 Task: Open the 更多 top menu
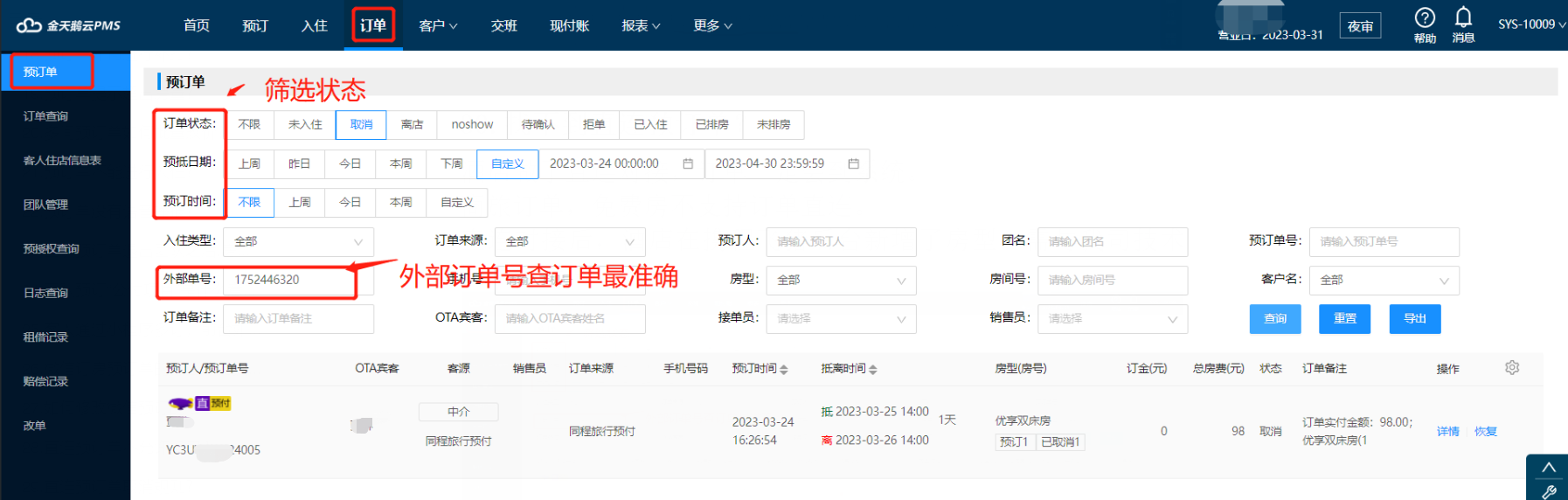tap(712, 25)
